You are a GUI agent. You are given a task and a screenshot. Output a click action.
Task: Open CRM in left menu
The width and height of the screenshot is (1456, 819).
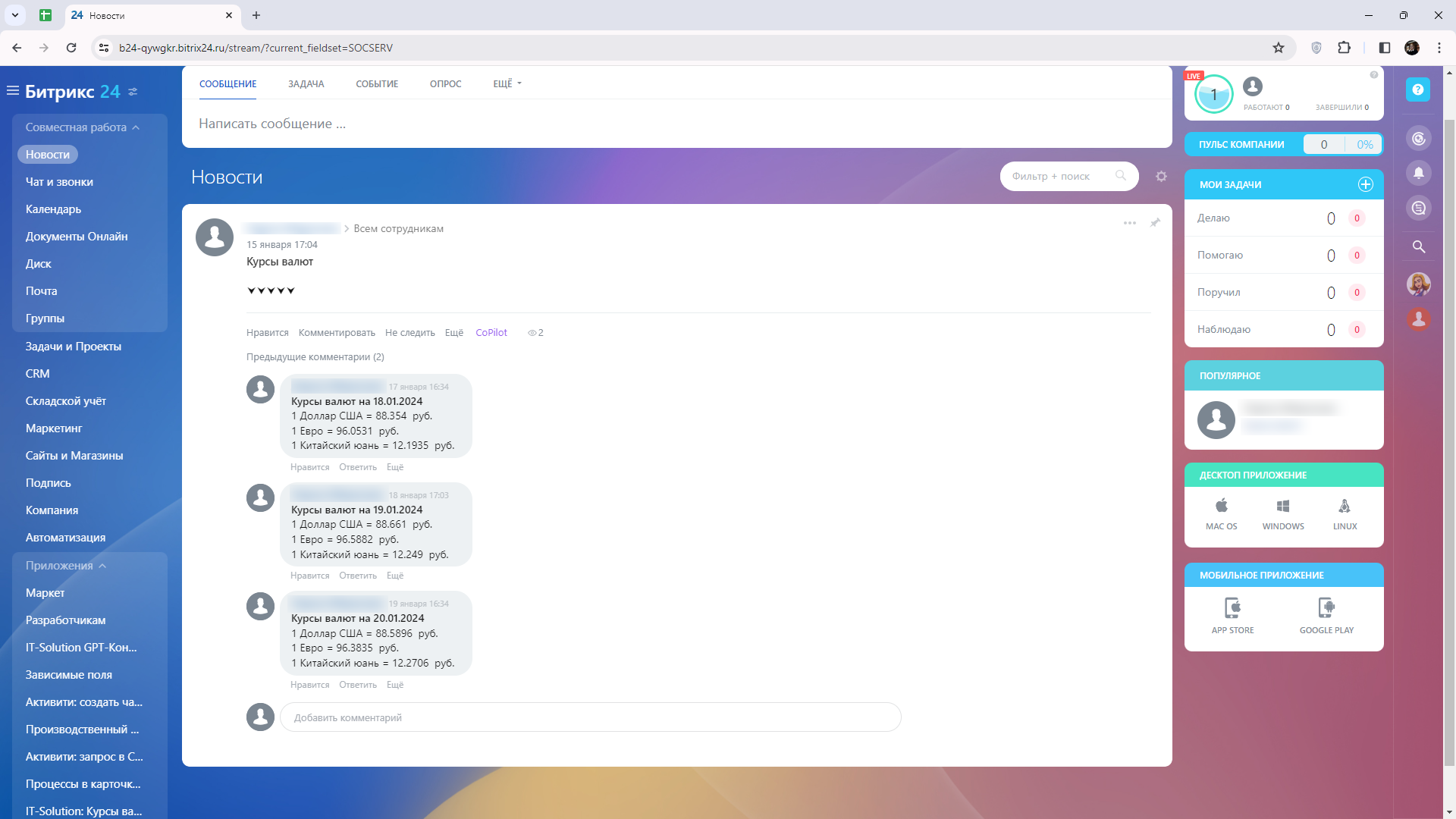(38, 374)
